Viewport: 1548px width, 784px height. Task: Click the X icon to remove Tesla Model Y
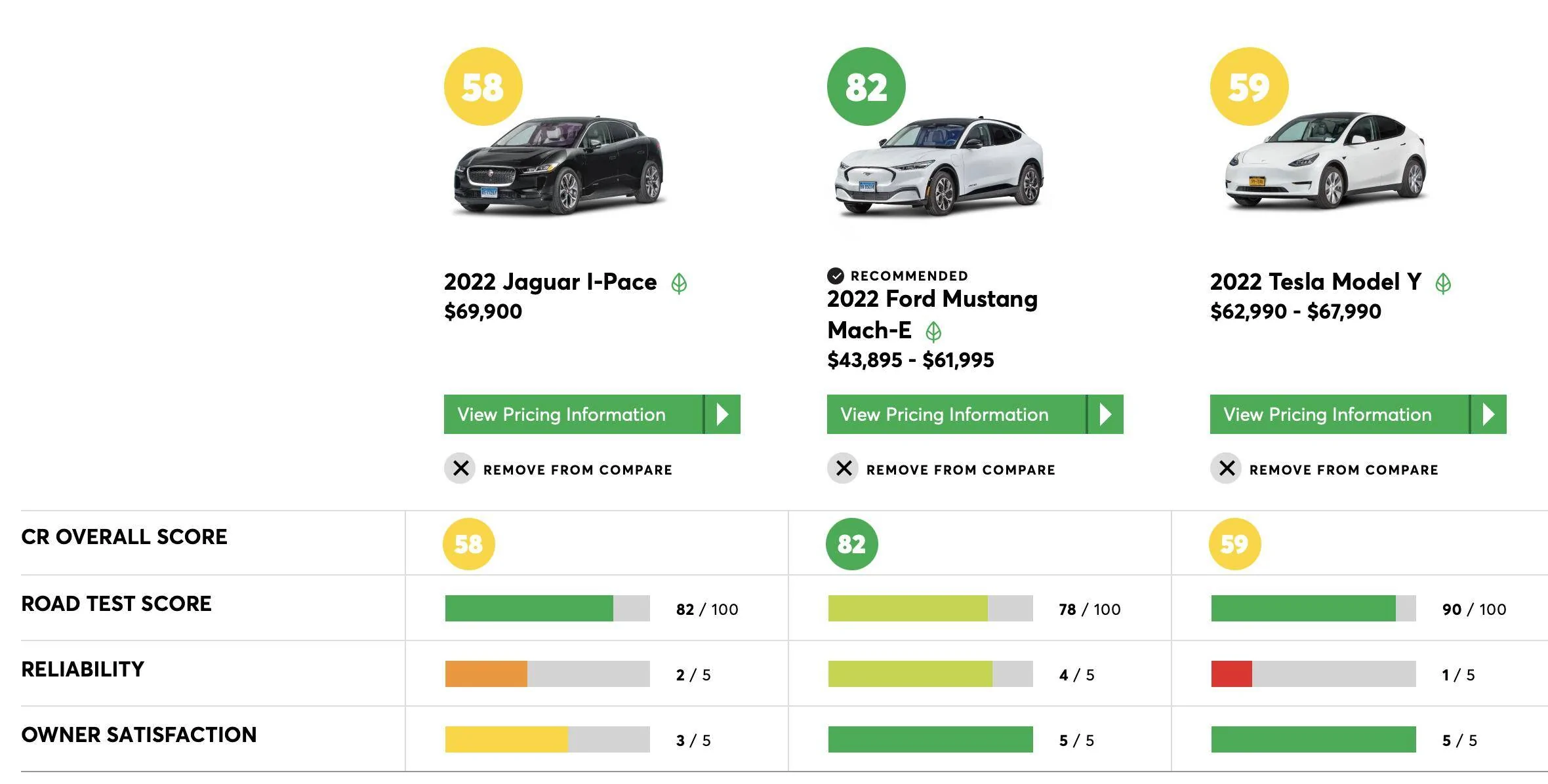pyautogui.click(x=1227, y=469)
